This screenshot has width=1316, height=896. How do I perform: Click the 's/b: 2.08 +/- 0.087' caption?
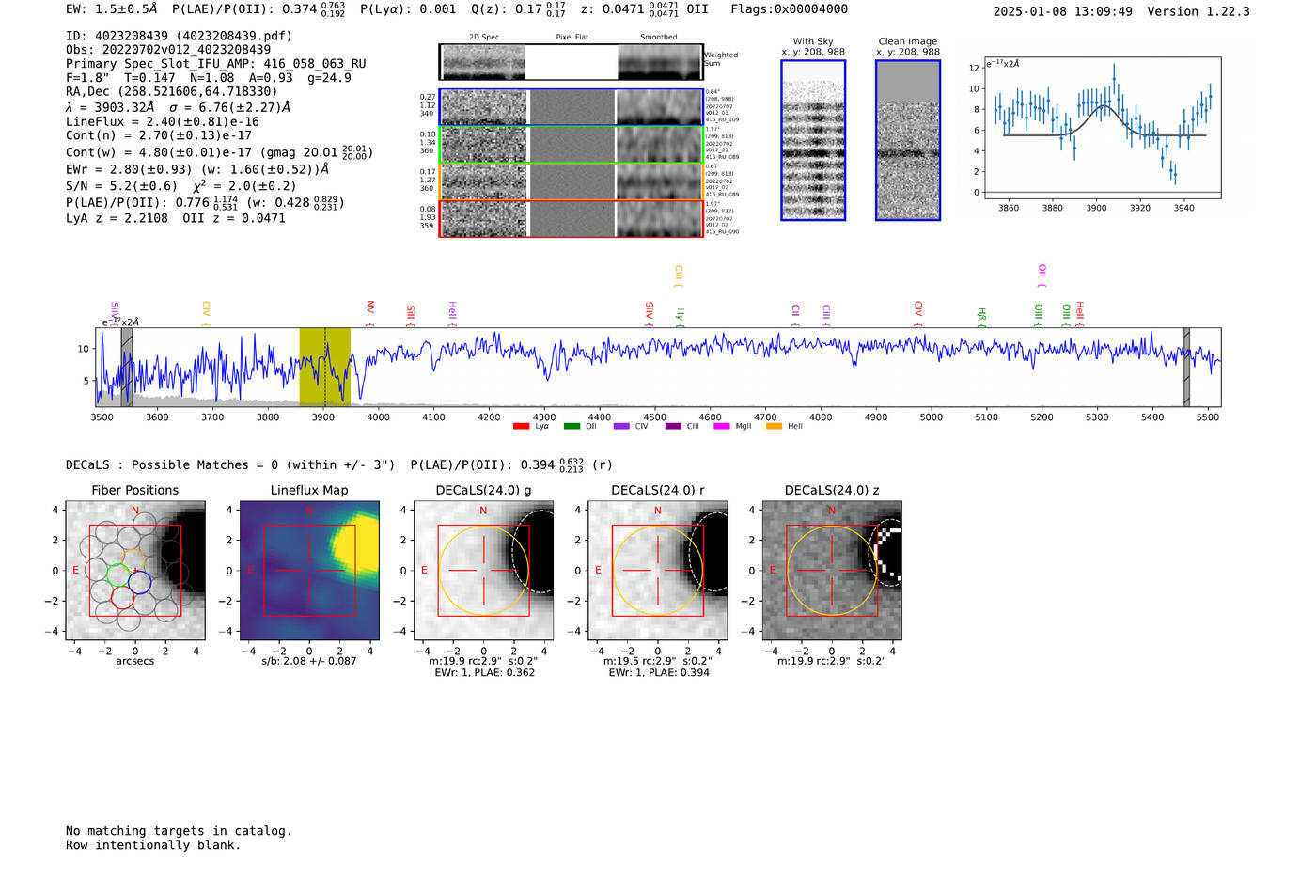[x=309, y=661]
